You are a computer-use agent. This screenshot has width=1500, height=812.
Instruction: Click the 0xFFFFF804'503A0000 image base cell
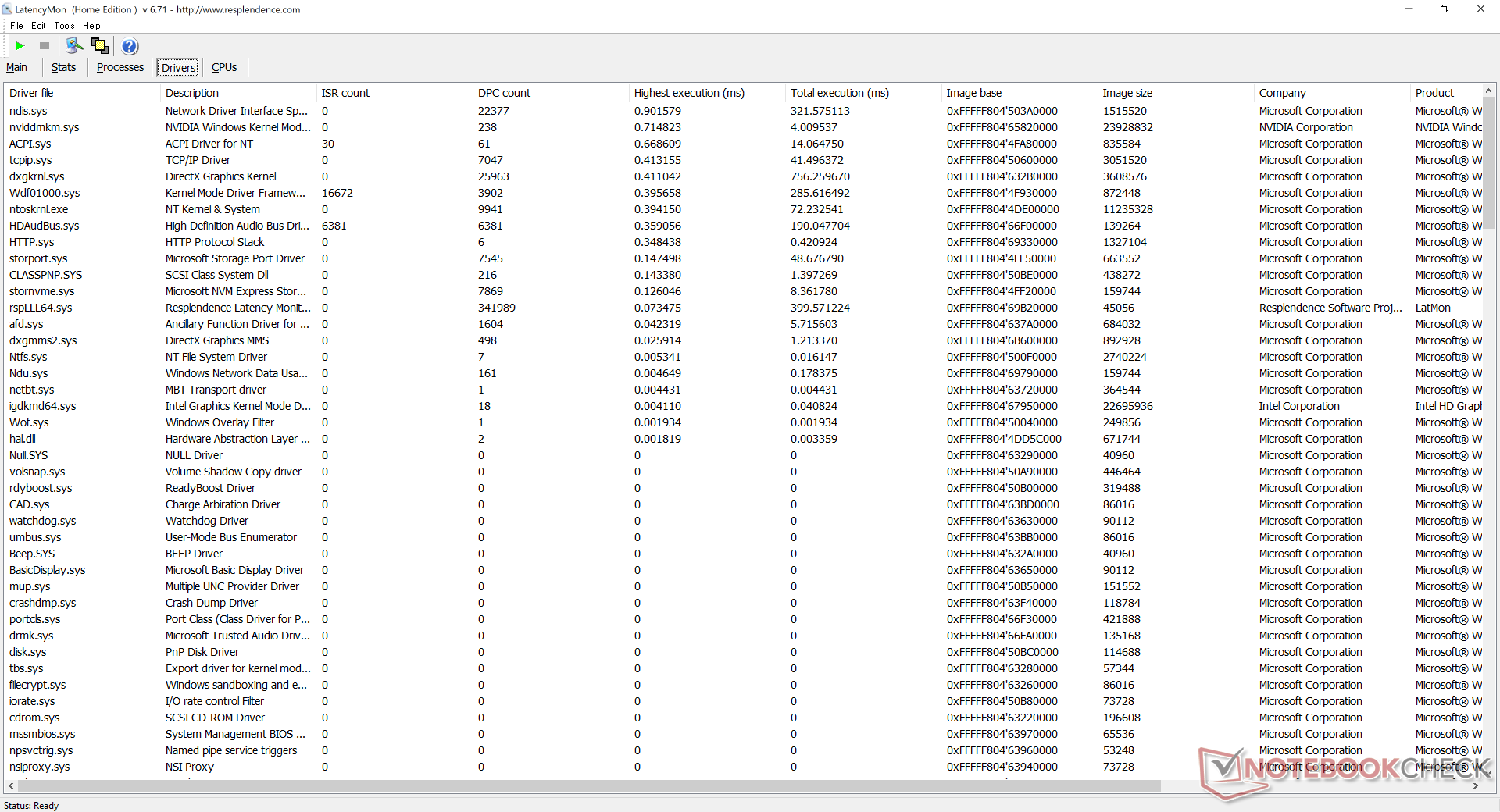[1002, 111]
